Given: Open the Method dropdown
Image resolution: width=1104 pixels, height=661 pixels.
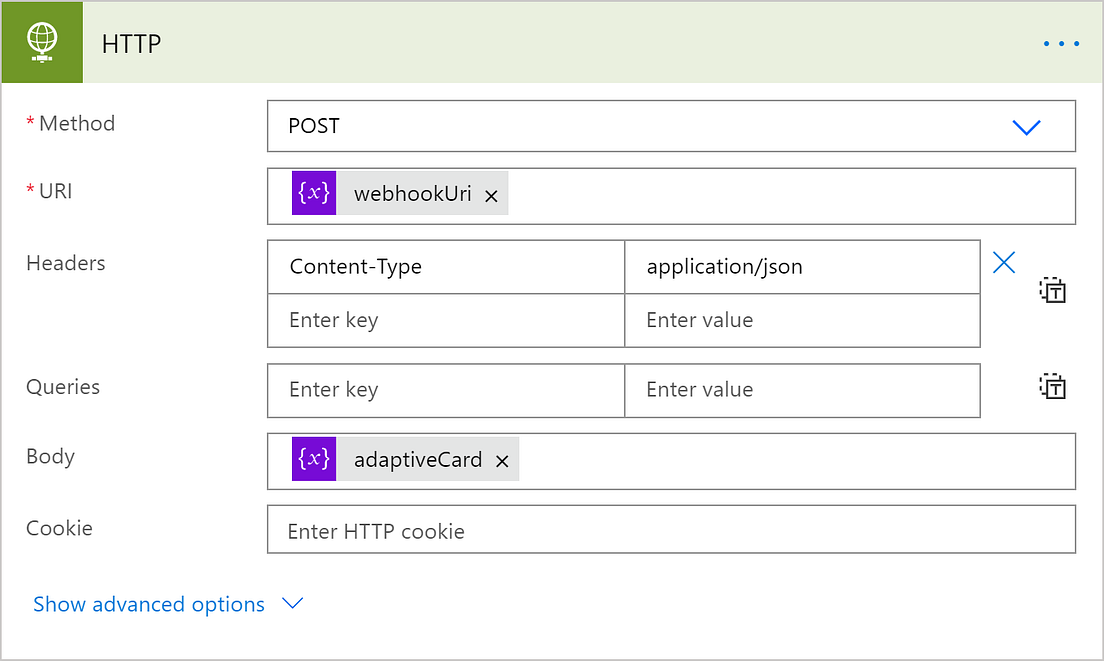Looking at the screenshot, I should [x=1026, y=127].
